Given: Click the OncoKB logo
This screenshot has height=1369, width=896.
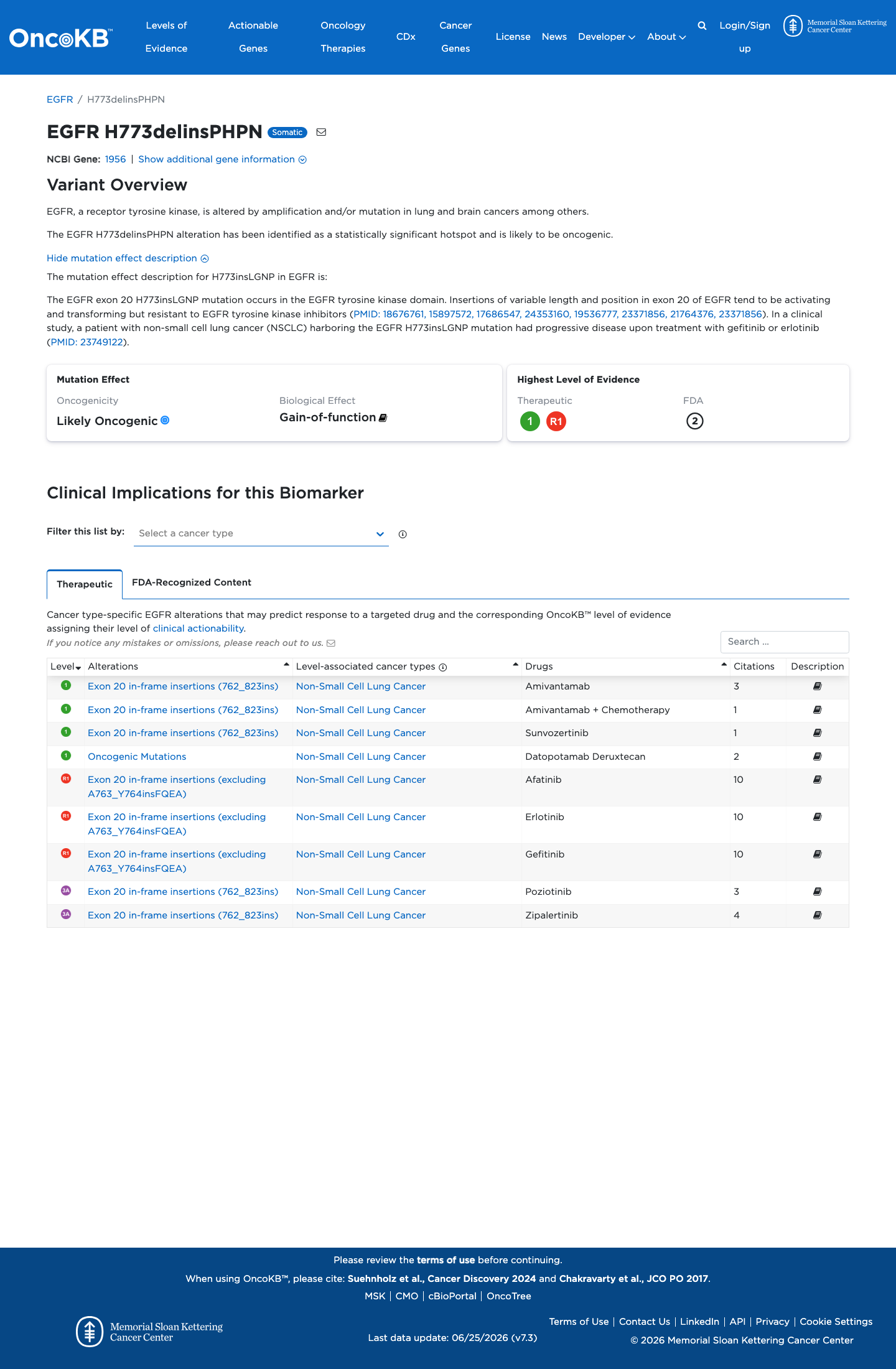Looking at the screenshot, I should [60, 38].
